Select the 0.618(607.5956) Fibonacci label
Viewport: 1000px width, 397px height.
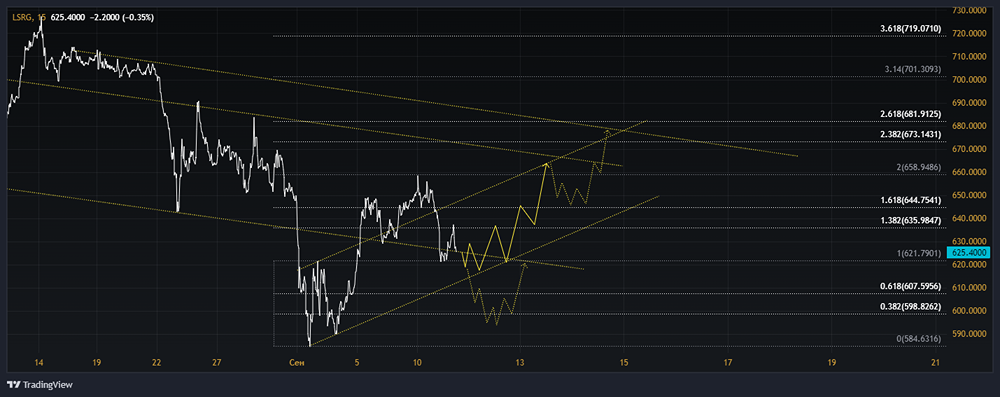909,286
